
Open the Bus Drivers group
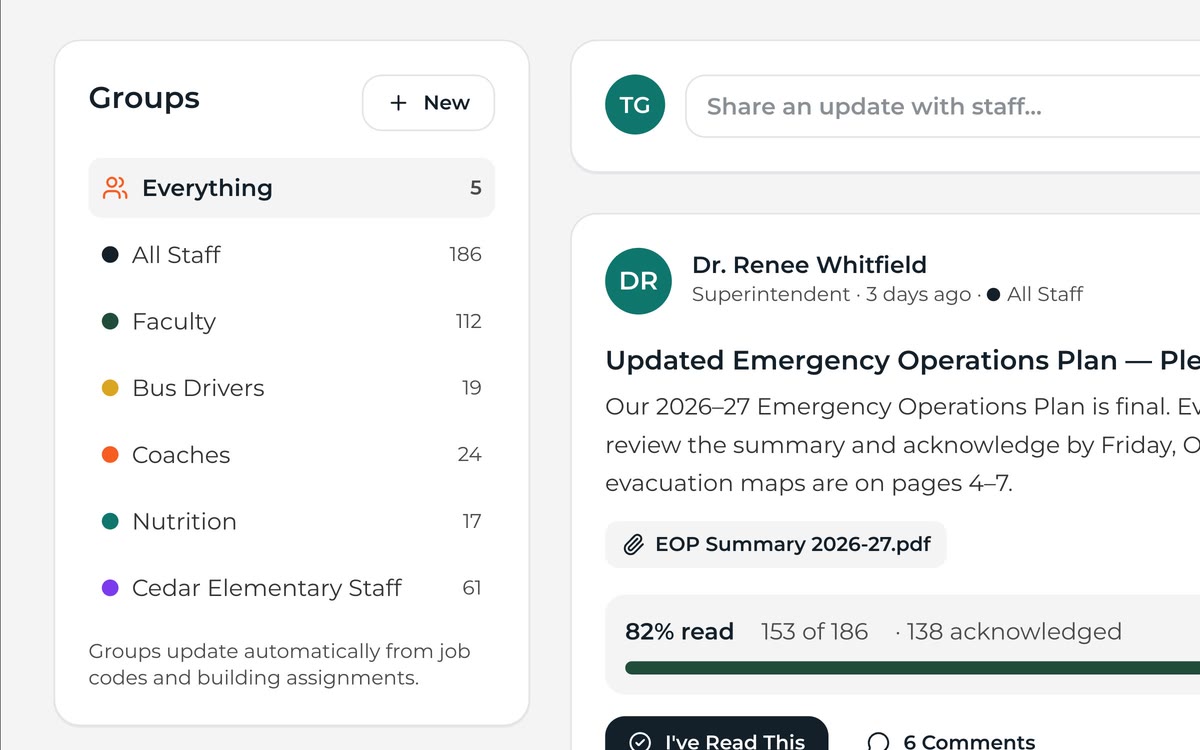[292, 388]
